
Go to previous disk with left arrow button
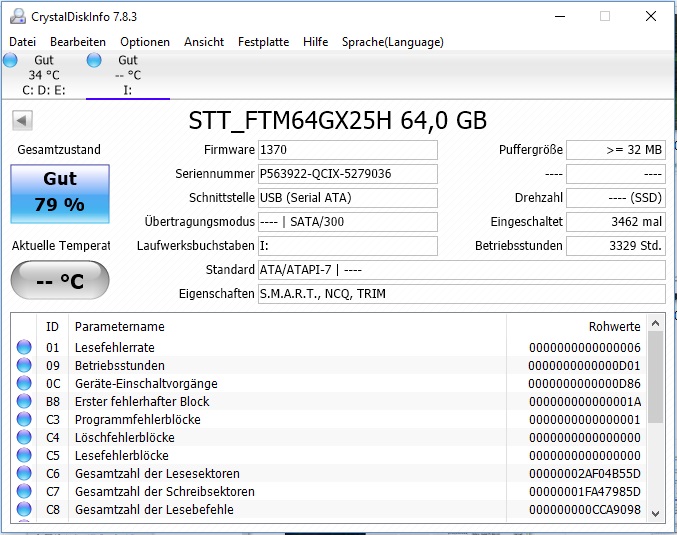pyautogui.click(x=22, y=120)
